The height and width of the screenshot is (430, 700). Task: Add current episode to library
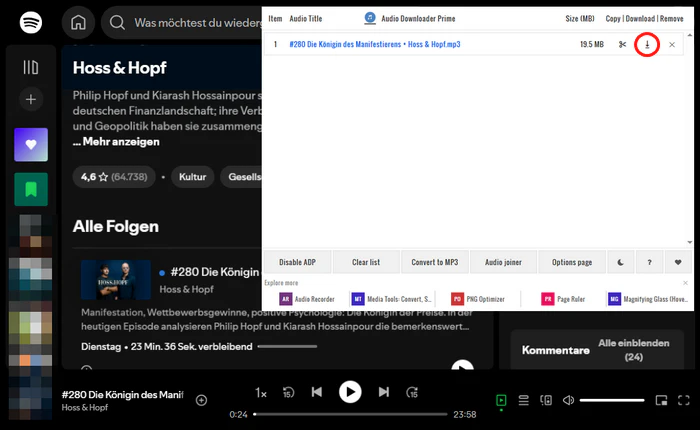(x=201, y=400)
